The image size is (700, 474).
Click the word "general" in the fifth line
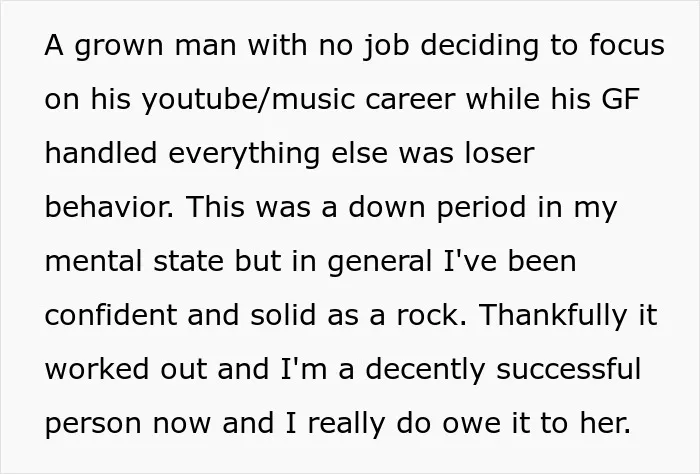(380, 262)
